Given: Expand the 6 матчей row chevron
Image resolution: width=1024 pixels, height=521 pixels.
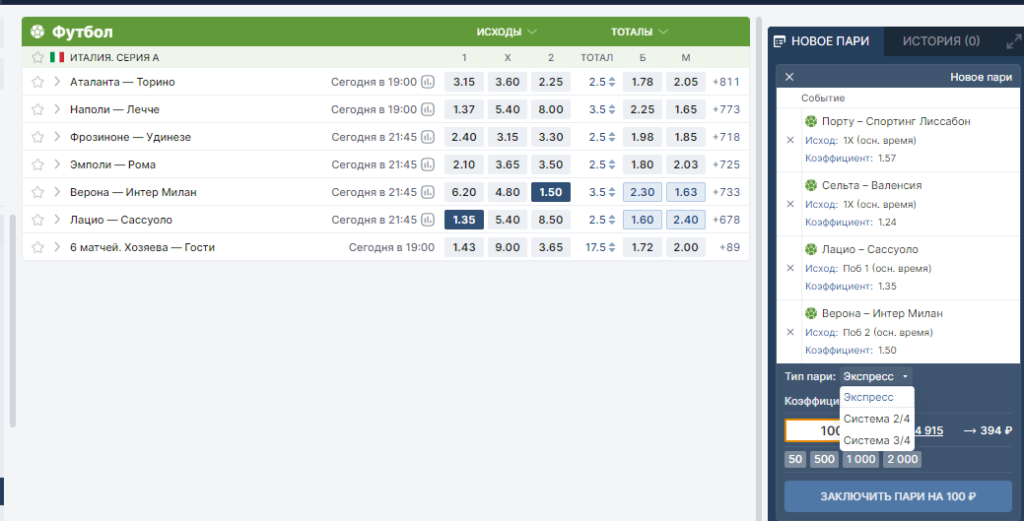Looking at the screenshot, I should [x=57, y=247].
